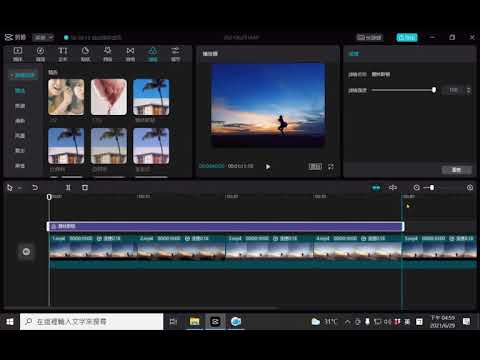Image resolution: width=480 pixels, height=360 pixels.
Task: Open File Explorer from the taskbar
Action: coord(195,322)
